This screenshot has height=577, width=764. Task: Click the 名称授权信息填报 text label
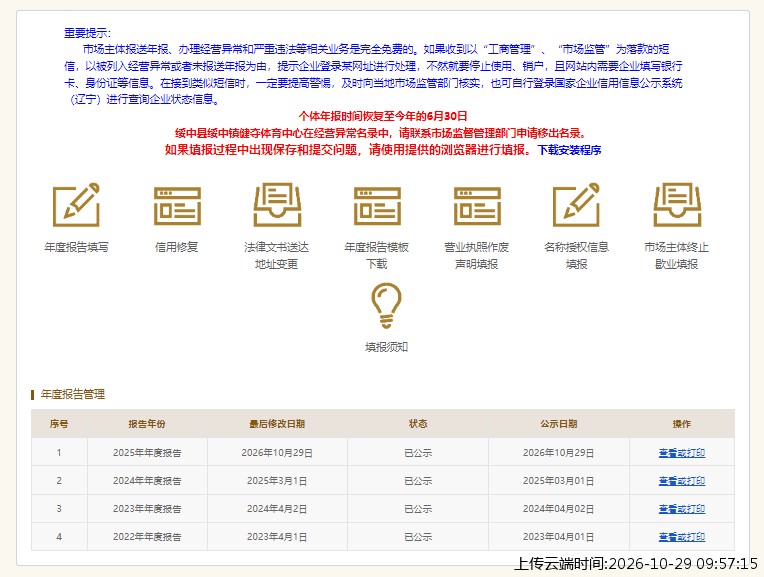tap(576, 255)
